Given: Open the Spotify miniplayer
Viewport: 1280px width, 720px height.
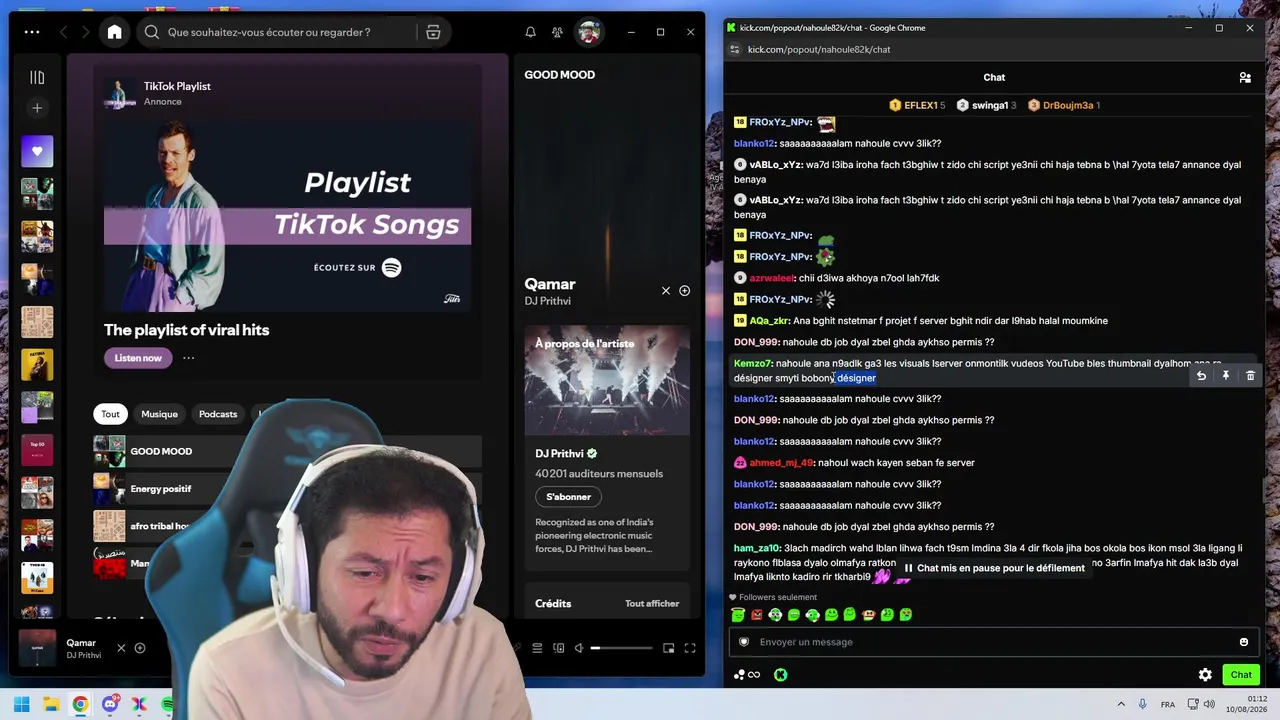Looking at the screenshot, I should click(667, 648).
